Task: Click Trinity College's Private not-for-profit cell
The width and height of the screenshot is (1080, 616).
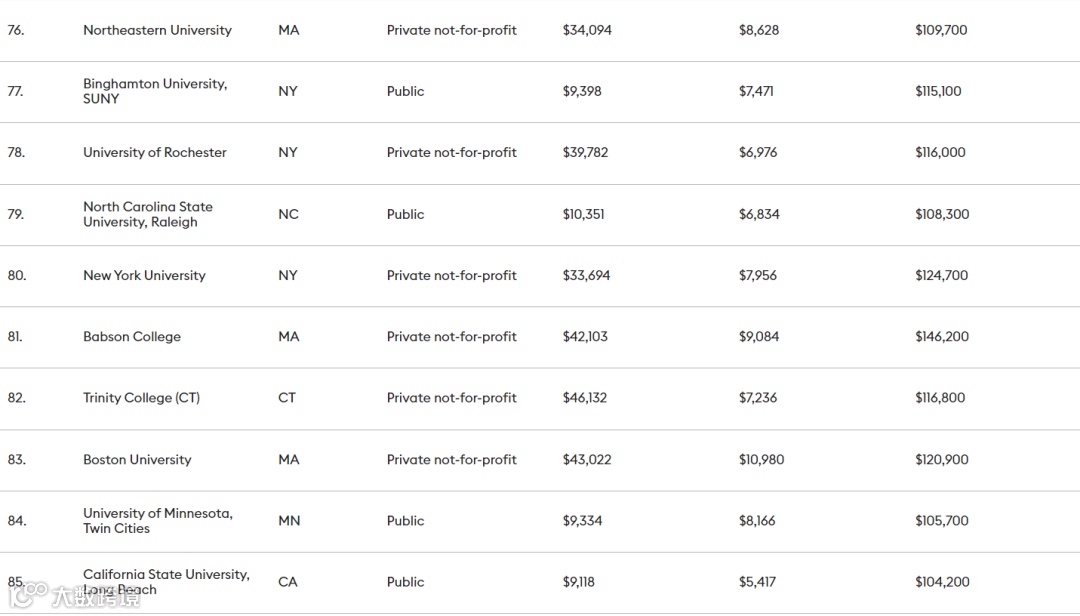Action: click(451, 397)
